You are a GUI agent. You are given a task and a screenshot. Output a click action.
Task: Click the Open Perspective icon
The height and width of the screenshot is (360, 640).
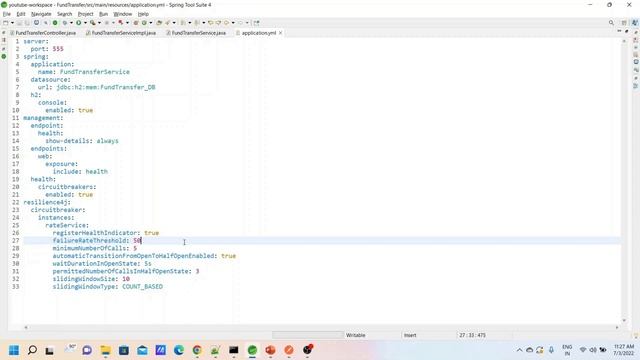[624, 23]
